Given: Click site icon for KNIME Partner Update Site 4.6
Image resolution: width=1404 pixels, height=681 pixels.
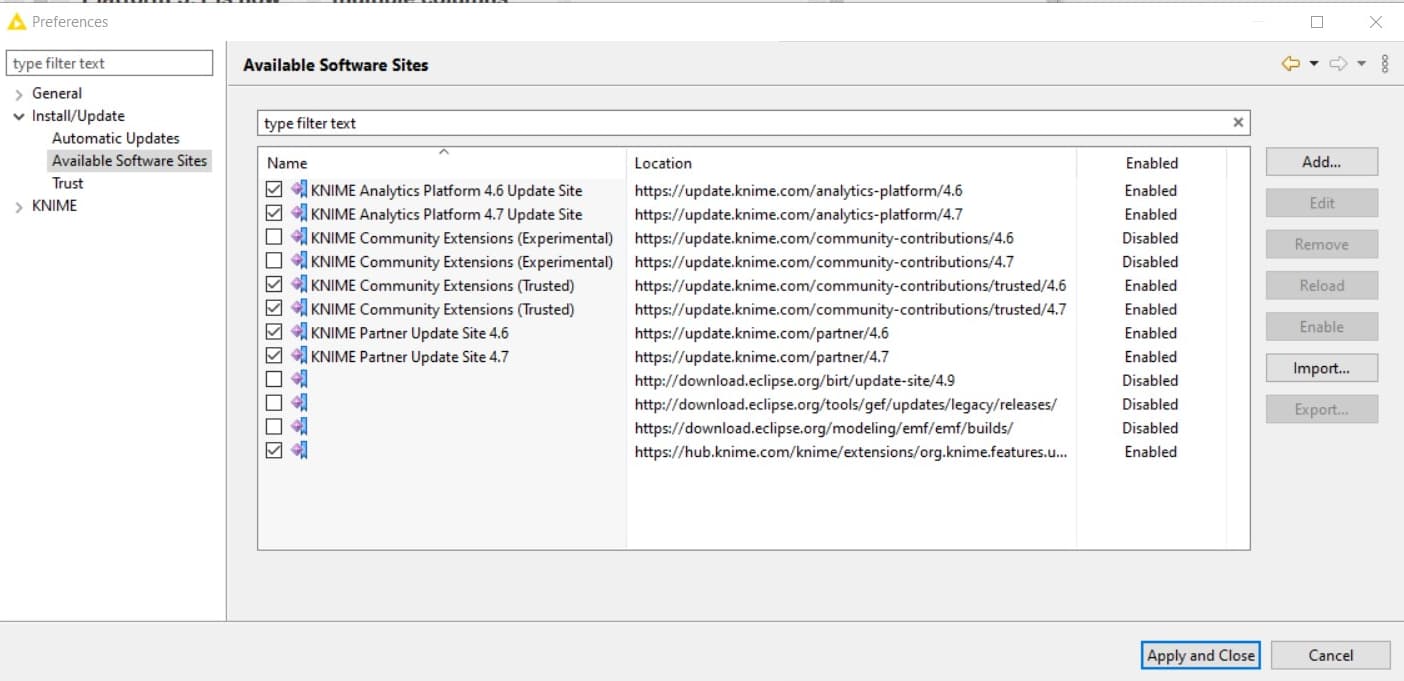Looking at the screenshot, I should (299, 333).
